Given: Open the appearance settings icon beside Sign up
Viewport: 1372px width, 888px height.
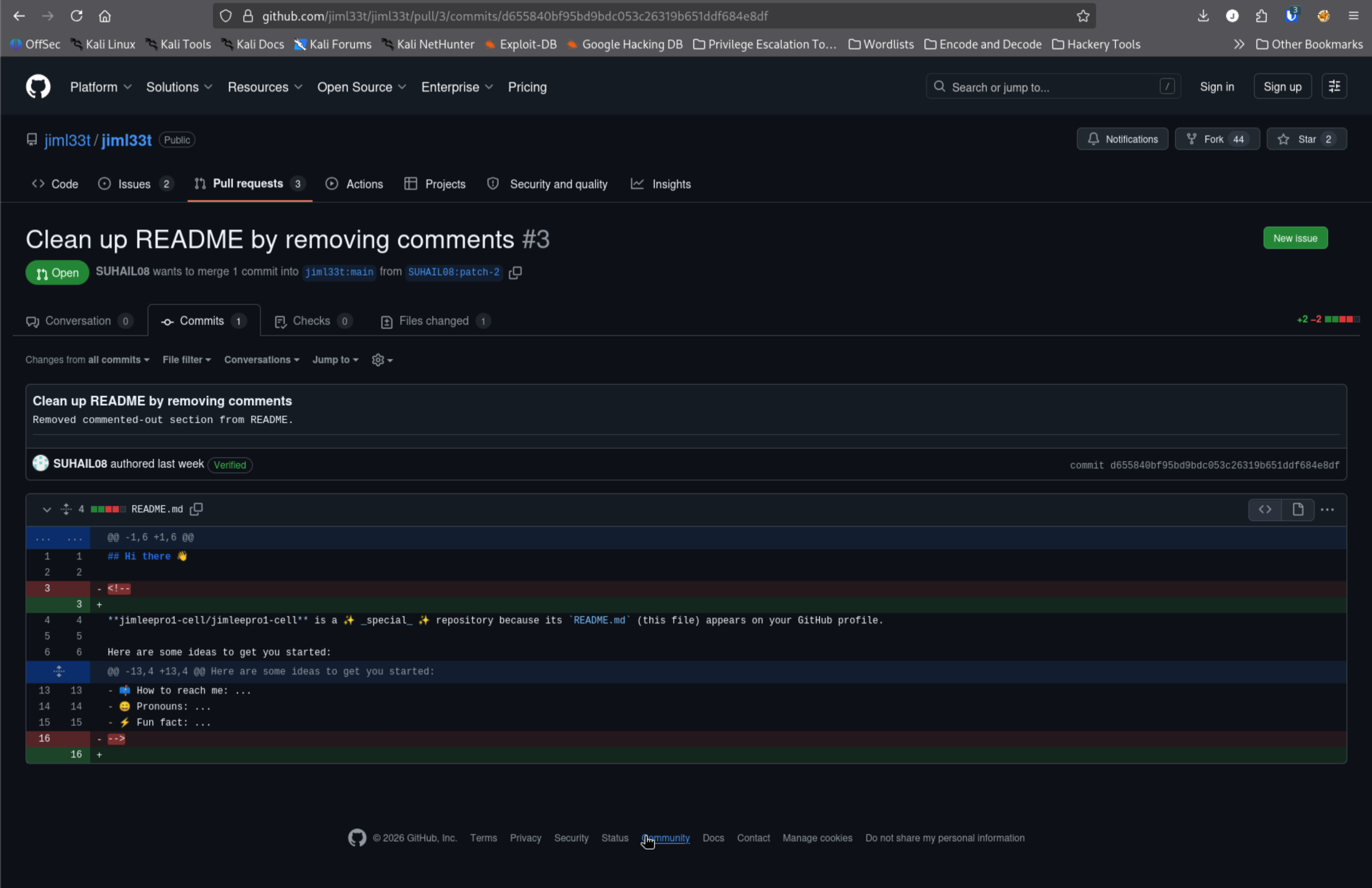Looking at the screenshot, I should pos(1334,87).
